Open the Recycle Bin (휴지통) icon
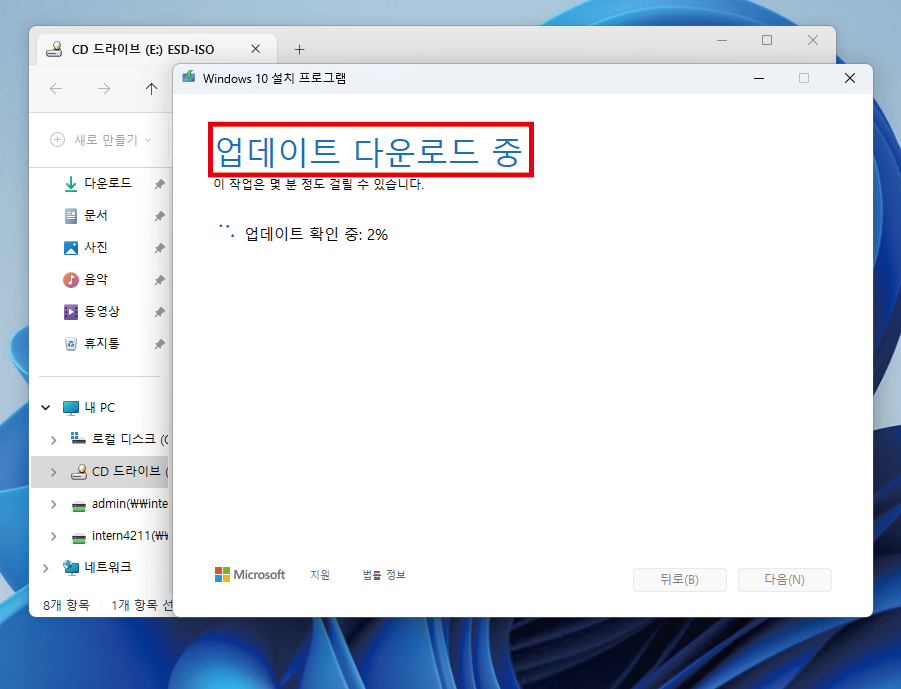 tap(71, 344)
